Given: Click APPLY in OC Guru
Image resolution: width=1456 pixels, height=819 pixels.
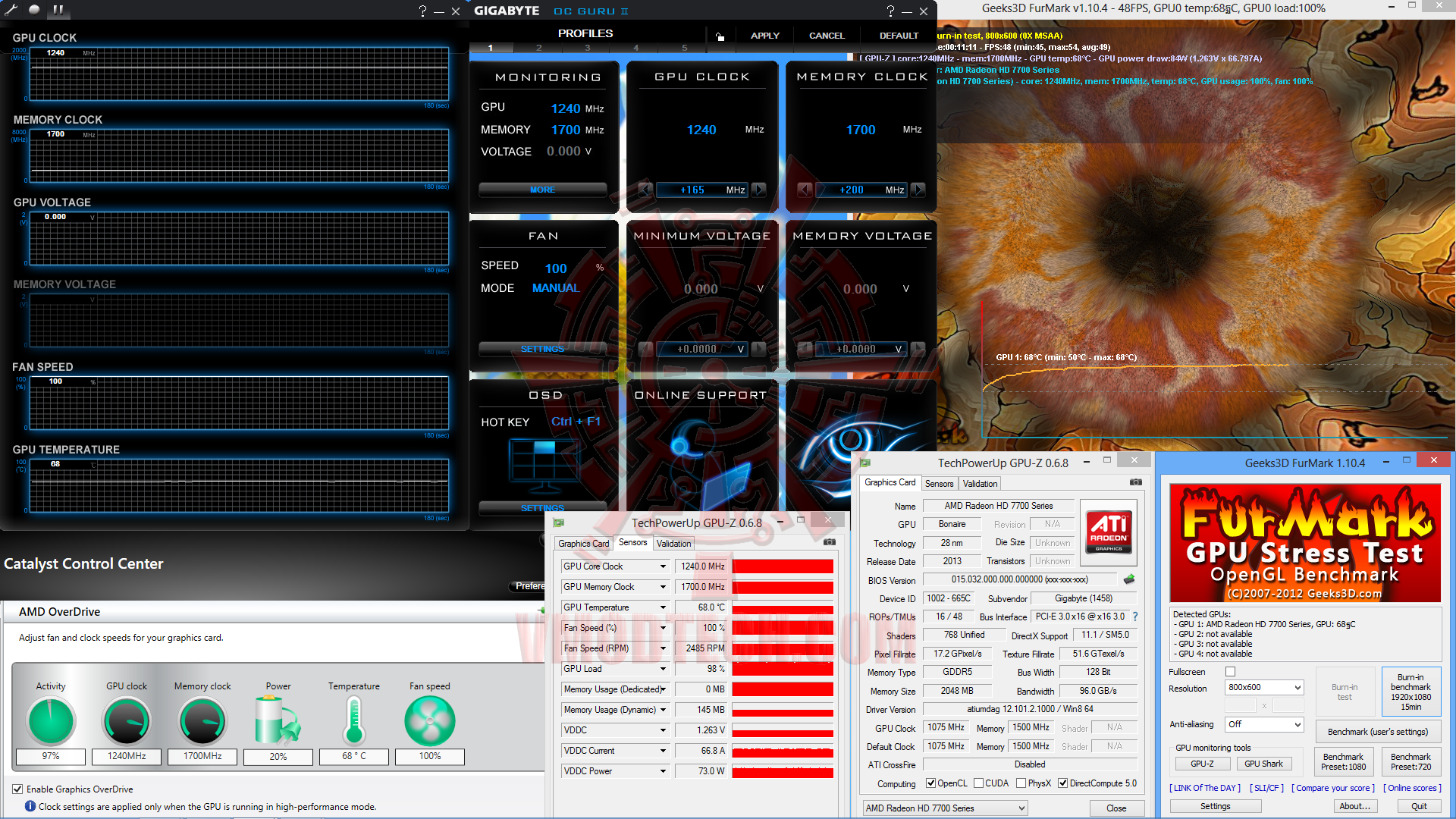Looking at the screenshot, I should 764,36.
